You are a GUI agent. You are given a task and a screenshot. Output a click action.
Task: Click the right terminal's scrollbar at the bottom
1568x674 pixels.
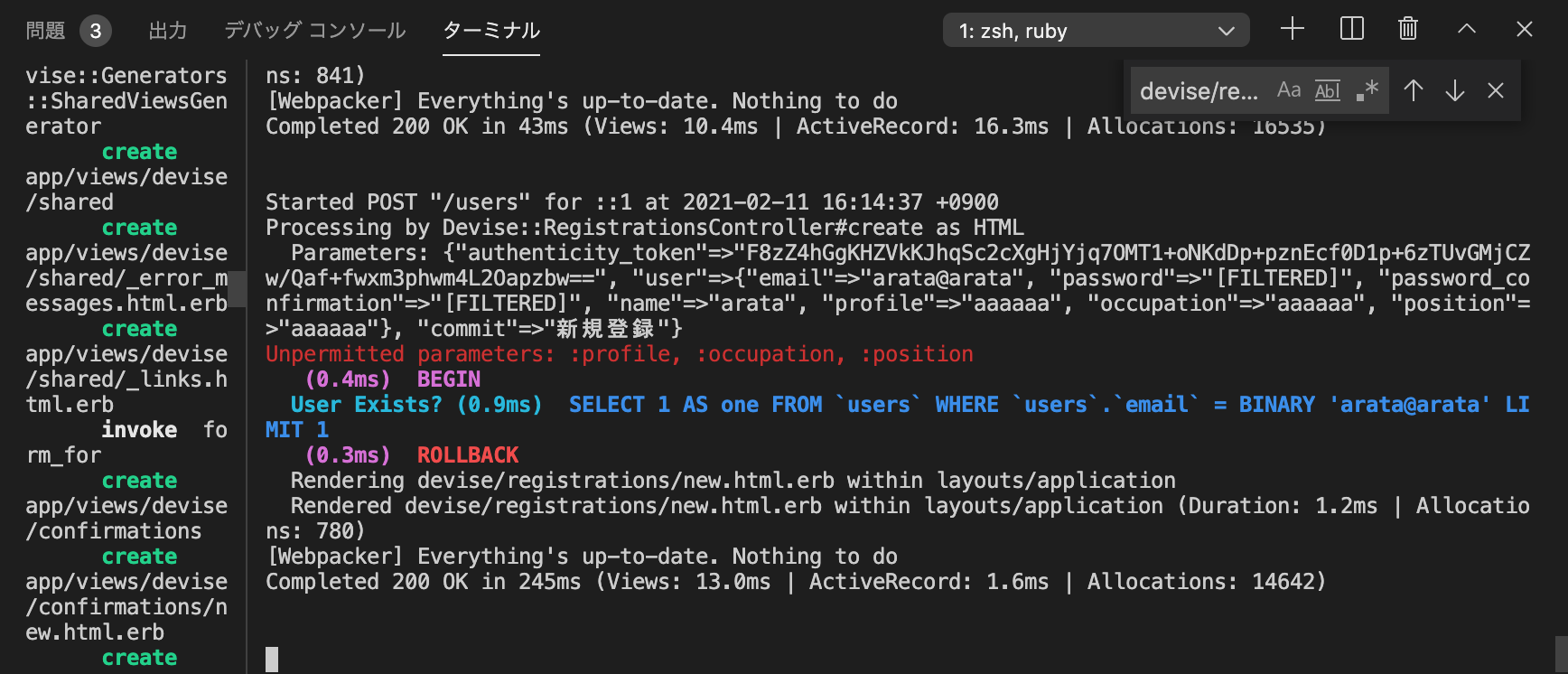[1561, 655]
